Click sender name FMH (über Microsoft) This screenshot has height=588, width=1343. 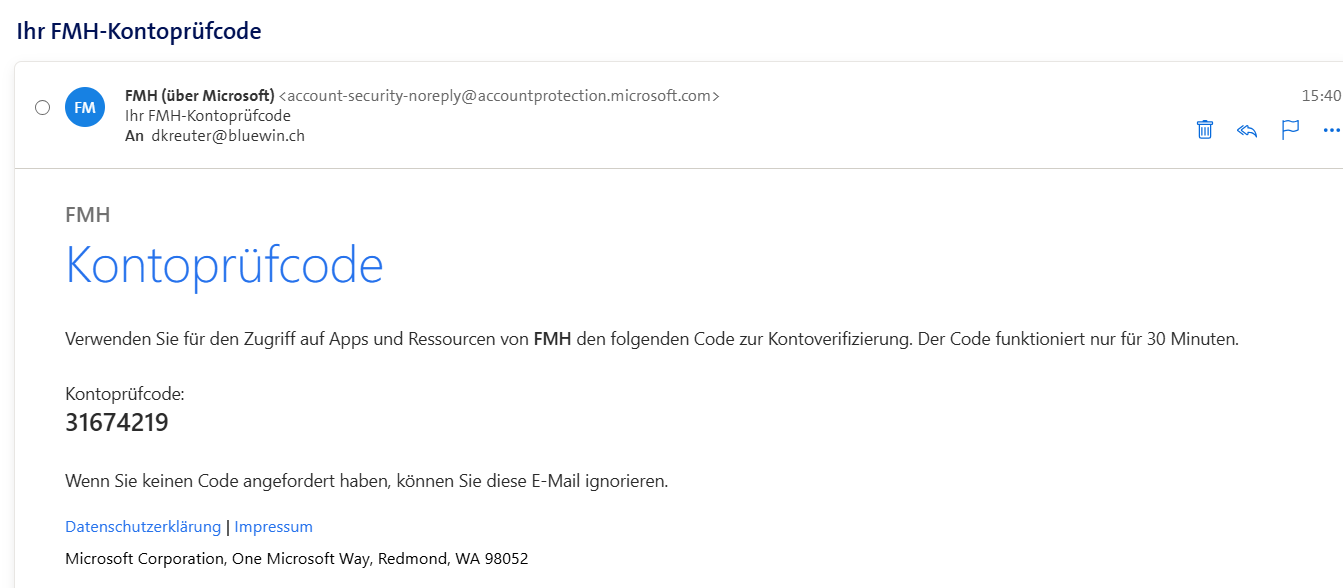coord(200,96)
